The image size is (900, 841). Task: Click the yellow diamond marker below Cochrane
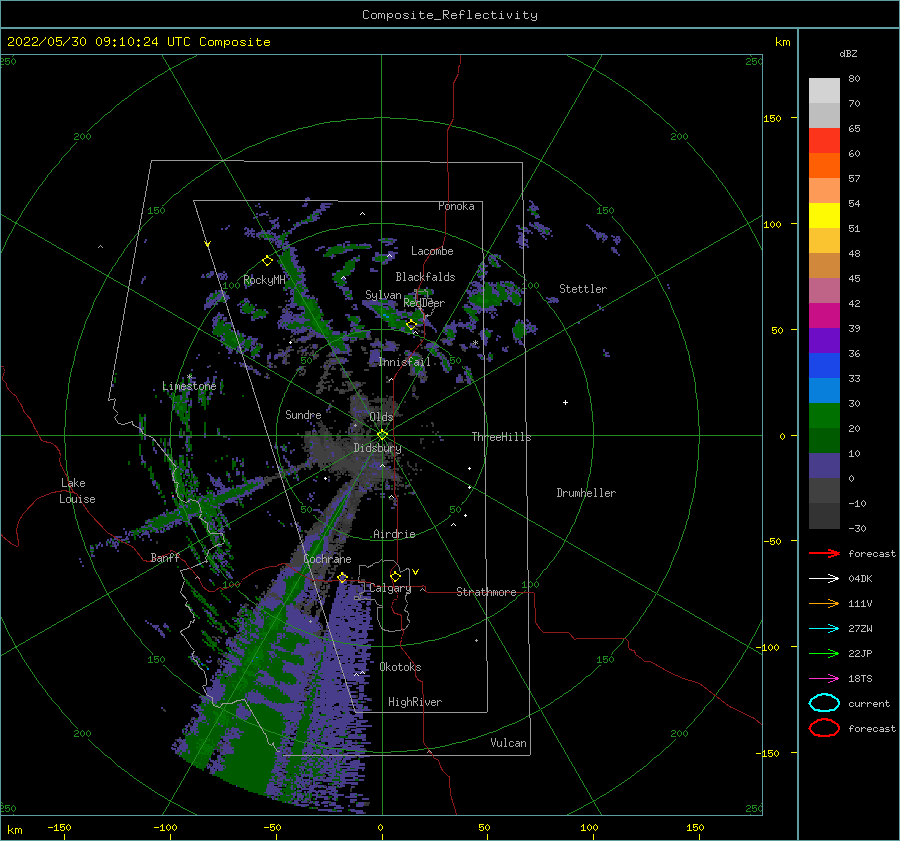pos(342,577)
